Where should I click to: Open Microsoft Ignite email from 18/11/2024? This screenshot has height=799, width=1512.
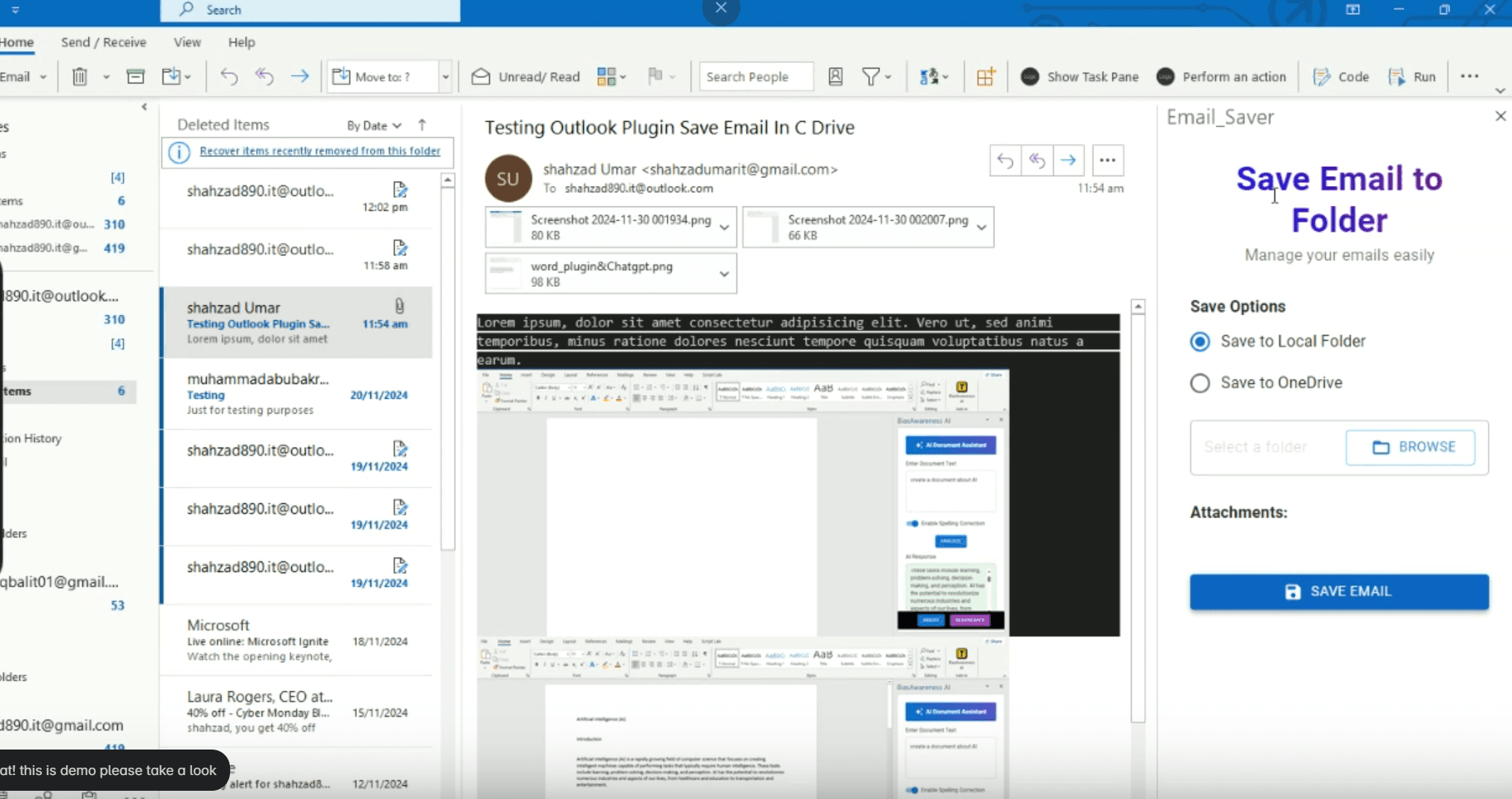(297, 640)
